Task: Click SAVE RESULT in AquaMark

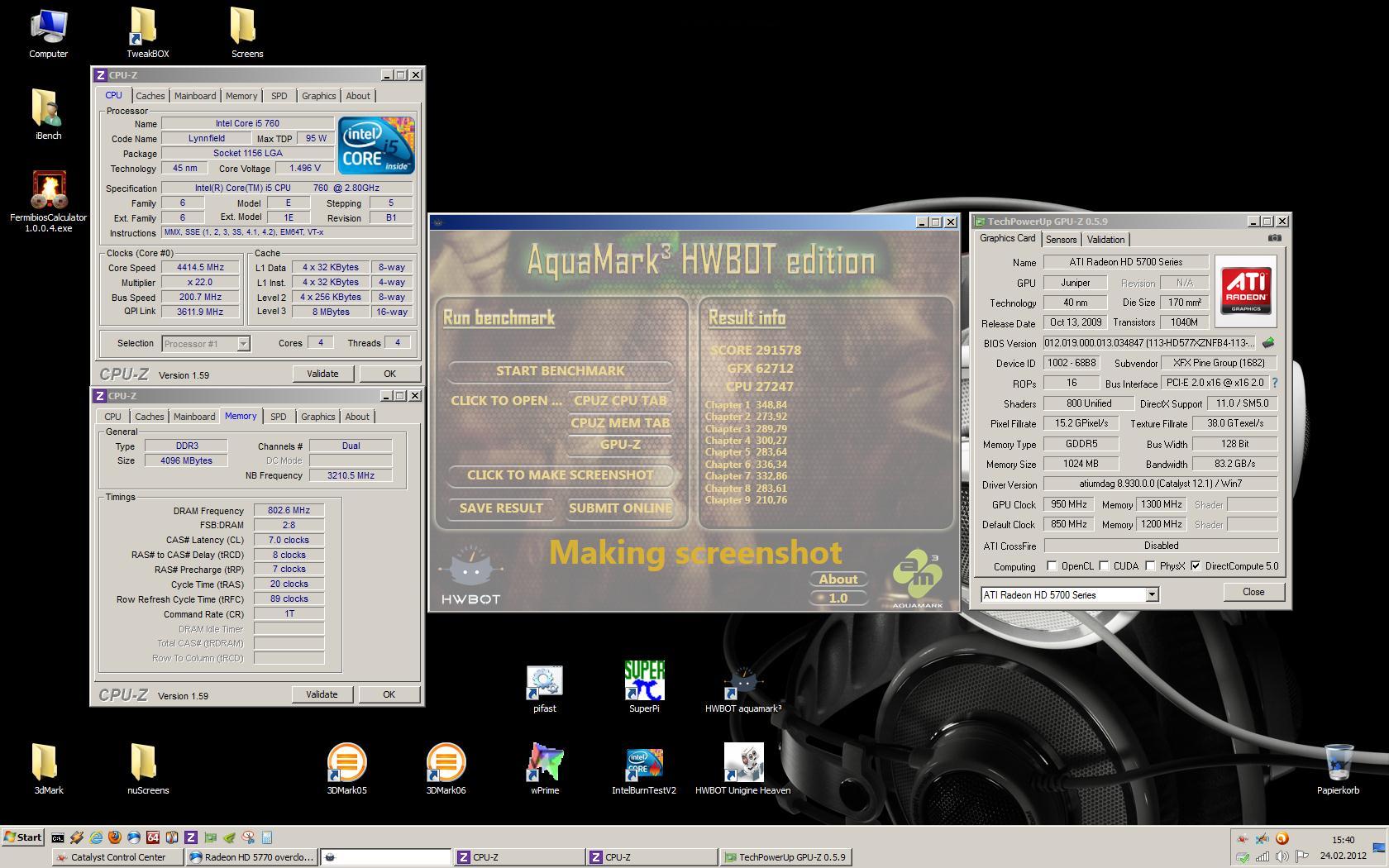Action: (x=501, y=508)
